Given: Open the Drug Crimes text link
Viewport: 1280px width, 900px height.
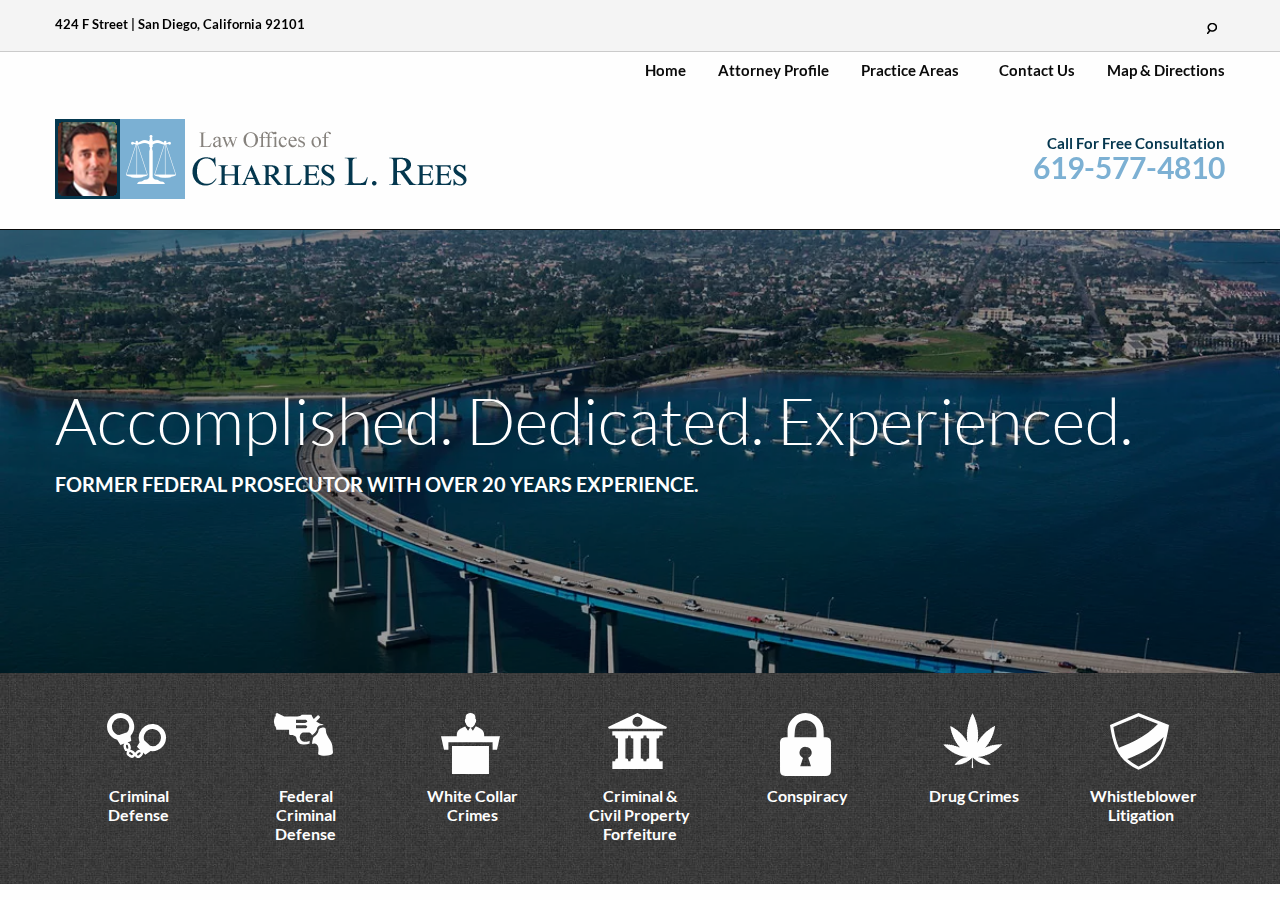Looking at the screenshot, I should pos(974,796).
